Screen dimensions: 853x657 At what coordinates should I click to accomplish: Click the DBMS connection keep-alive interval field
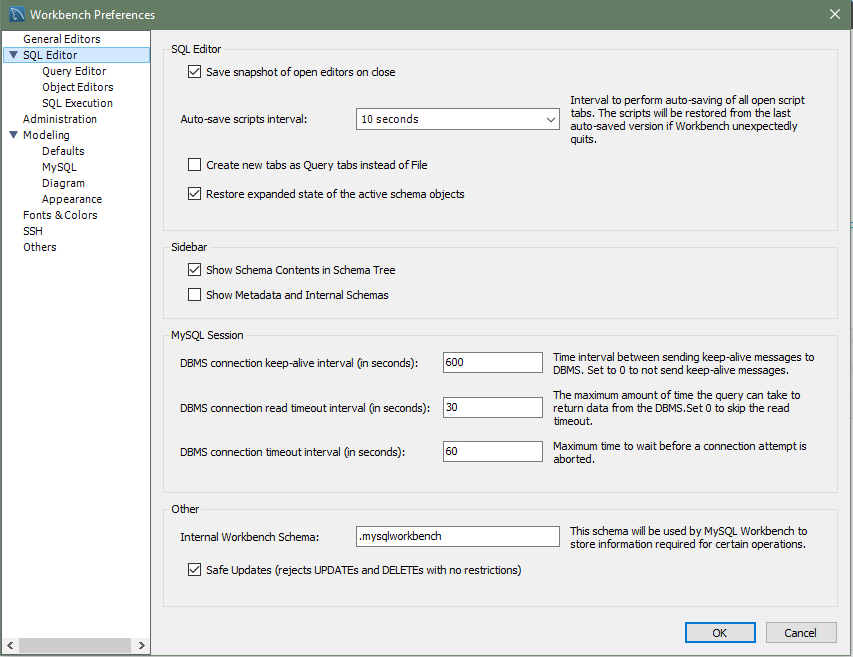pos(492,362)
